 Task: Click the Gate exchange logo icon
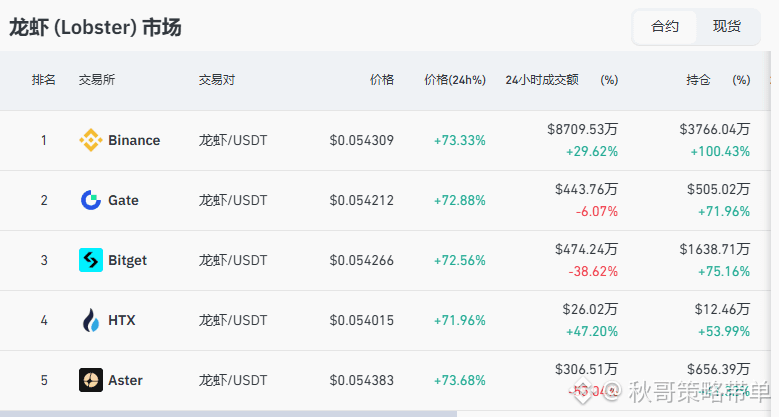click(91, 200)
